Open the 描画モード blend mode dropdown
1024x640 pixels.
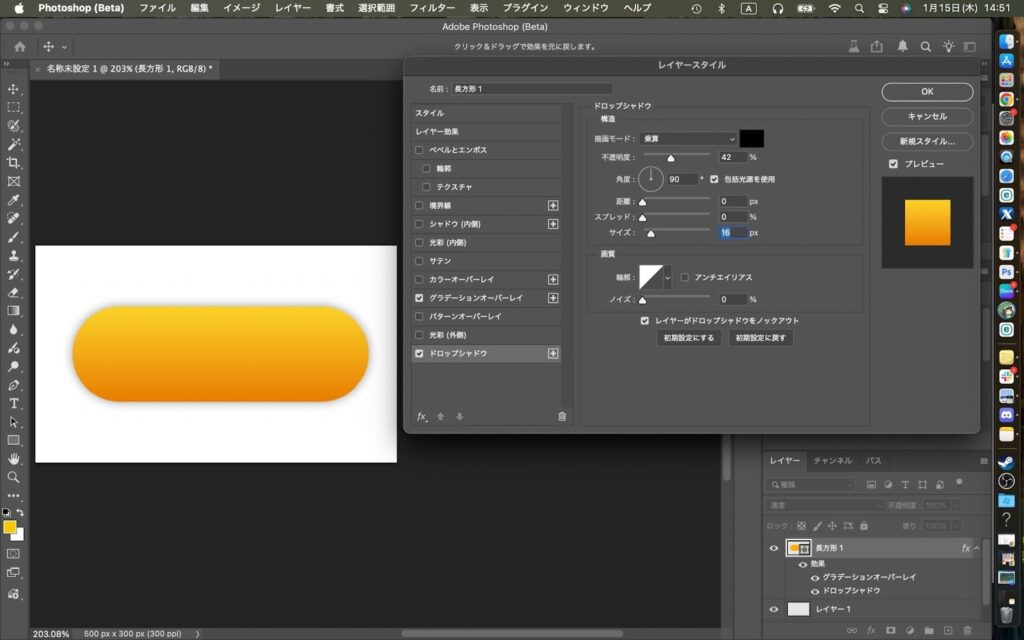[x=687, y=139]
